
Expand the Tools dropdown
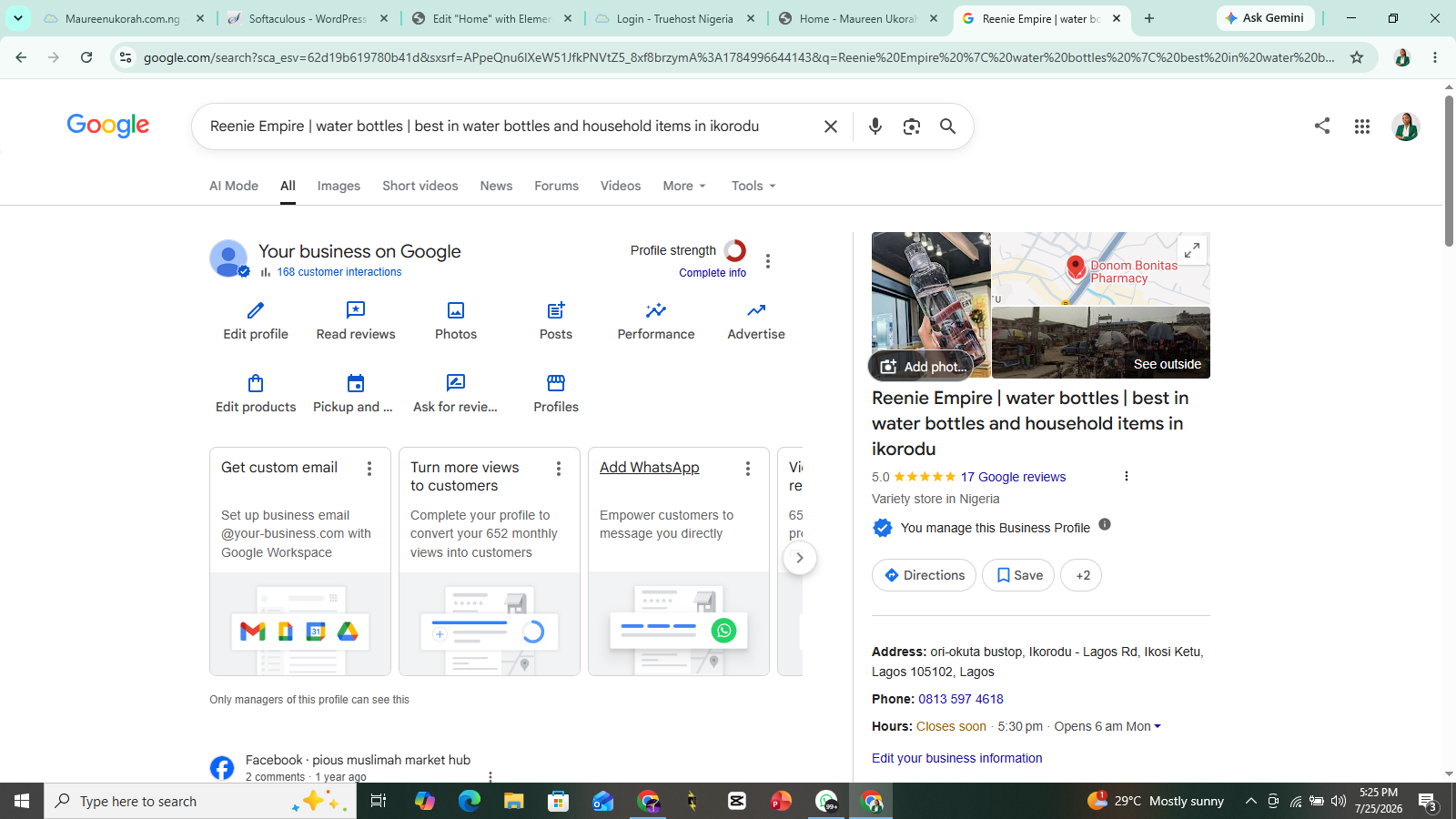click(x=753, y=186)
